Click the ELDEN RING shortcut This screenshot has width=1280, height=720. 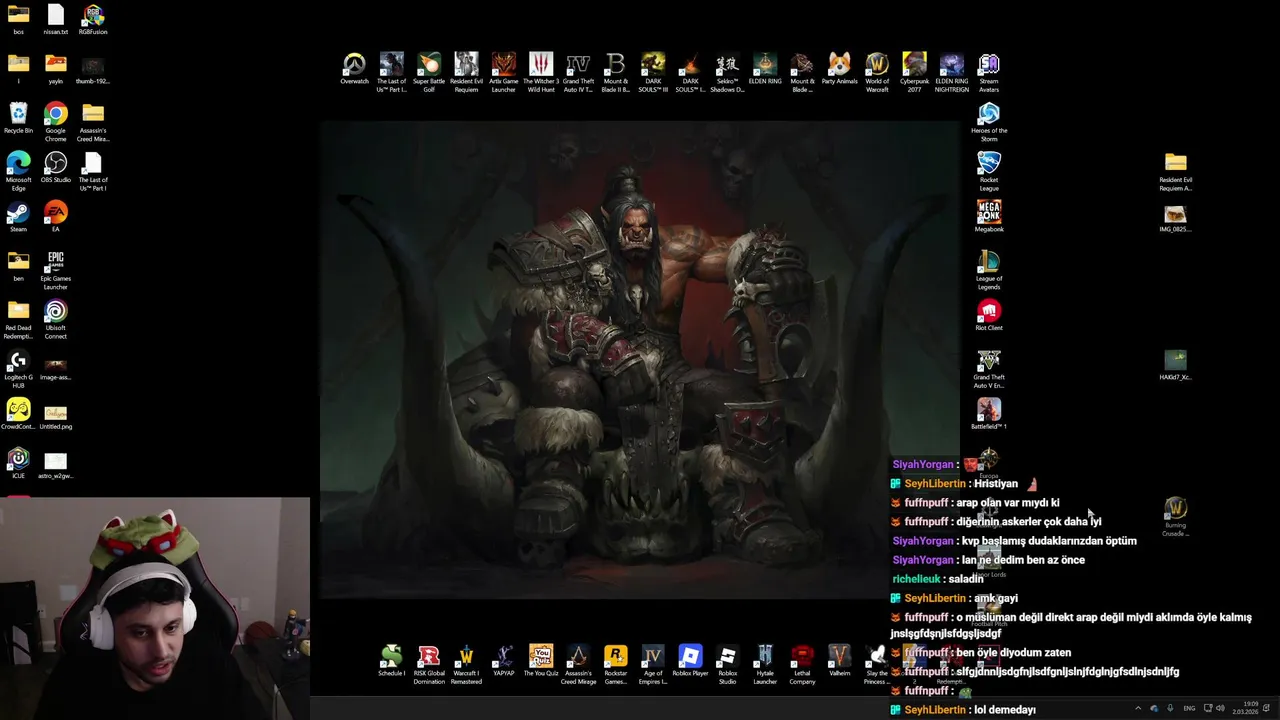pyautogui.click(x=765, y=69)
